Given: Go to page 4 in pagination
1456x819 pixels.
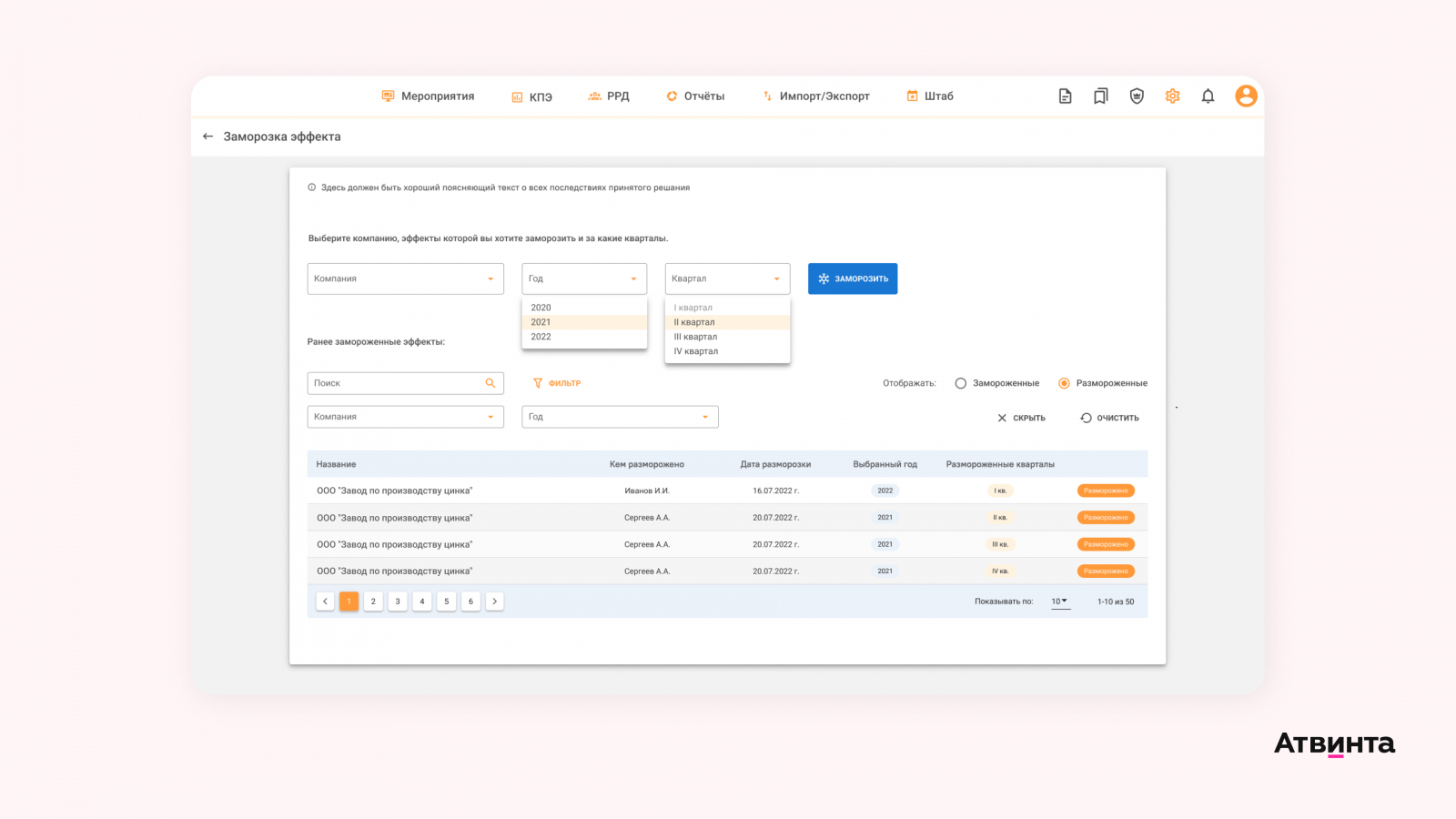Looking at the screenshot, I should (x=422, y=602).
